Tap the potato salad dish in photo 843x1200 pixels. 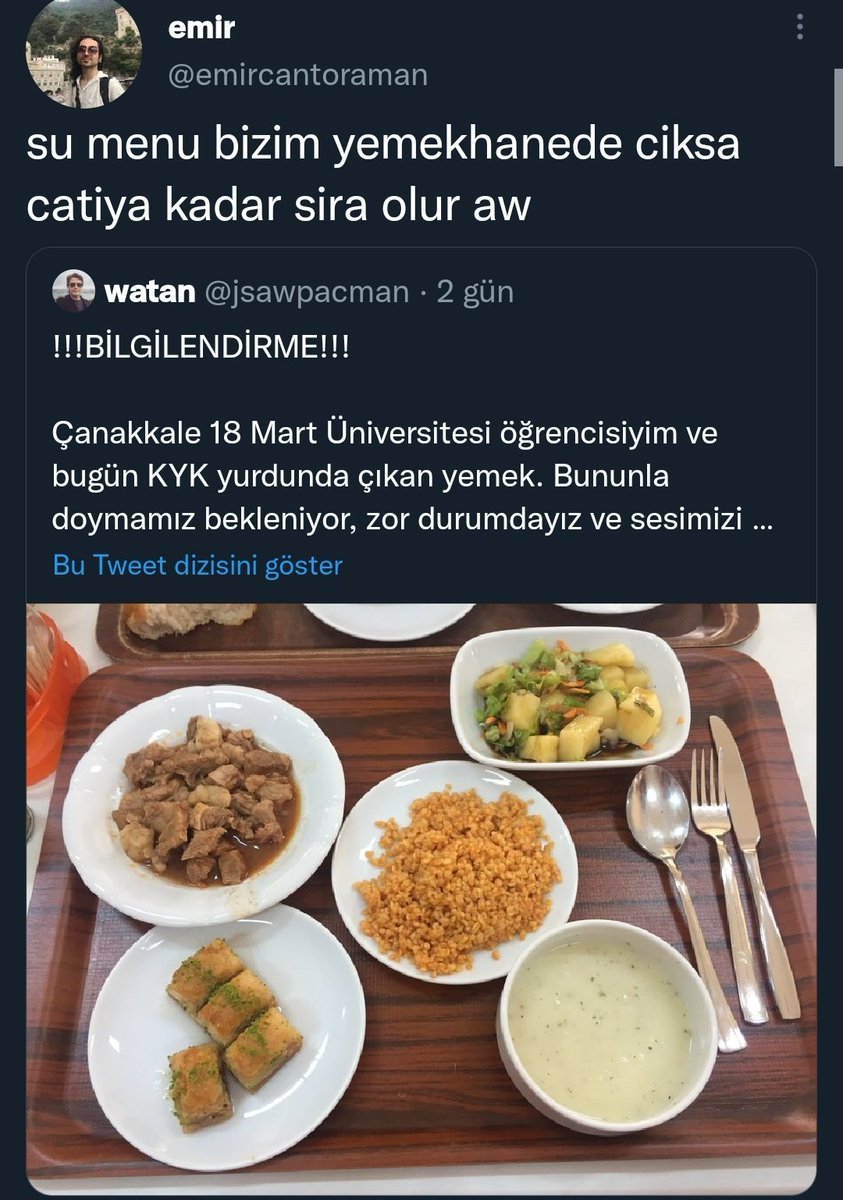click(x=570, y=698)
